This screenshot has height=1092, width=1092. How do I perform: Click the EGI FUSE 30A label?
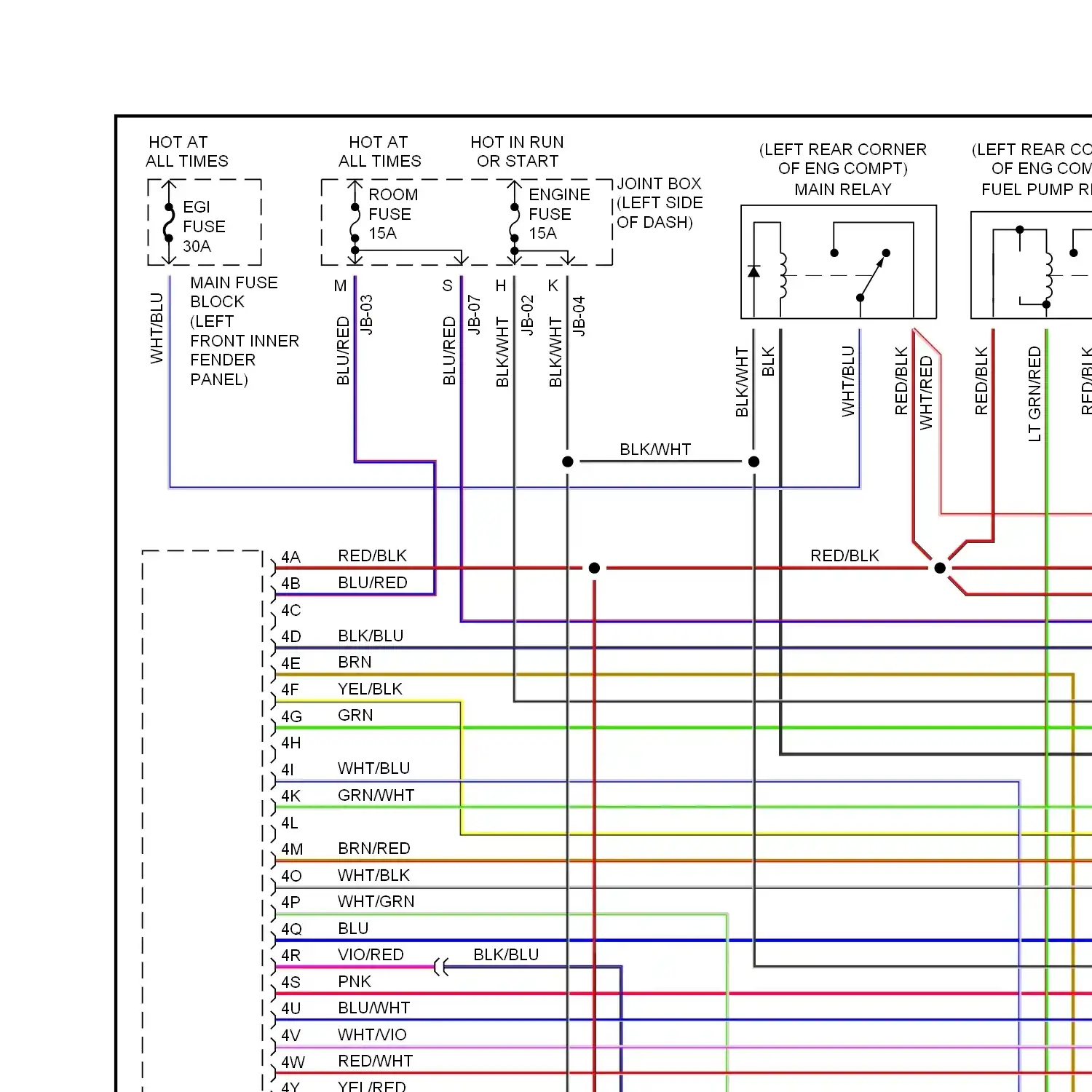[204, 226]
